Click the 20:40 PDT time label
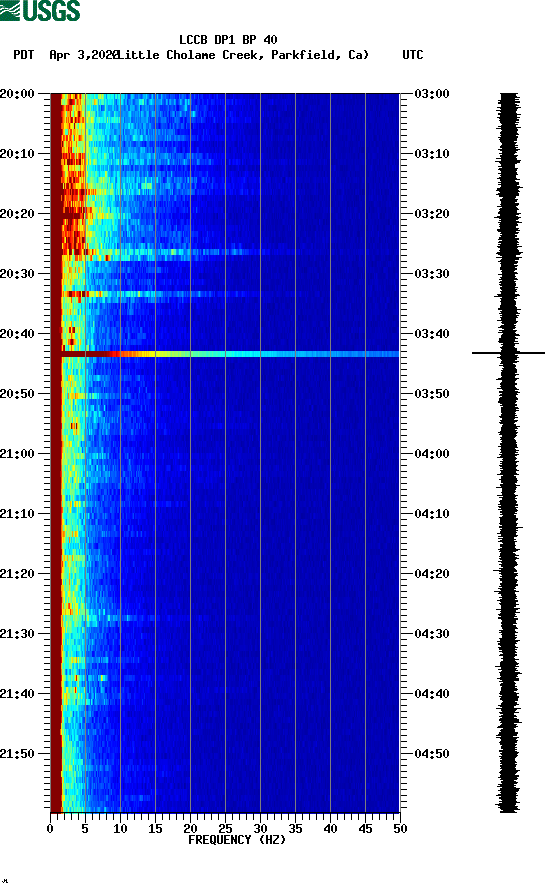Image resolution: width=552 pixels, height=892 pixels. pos(18,334)
